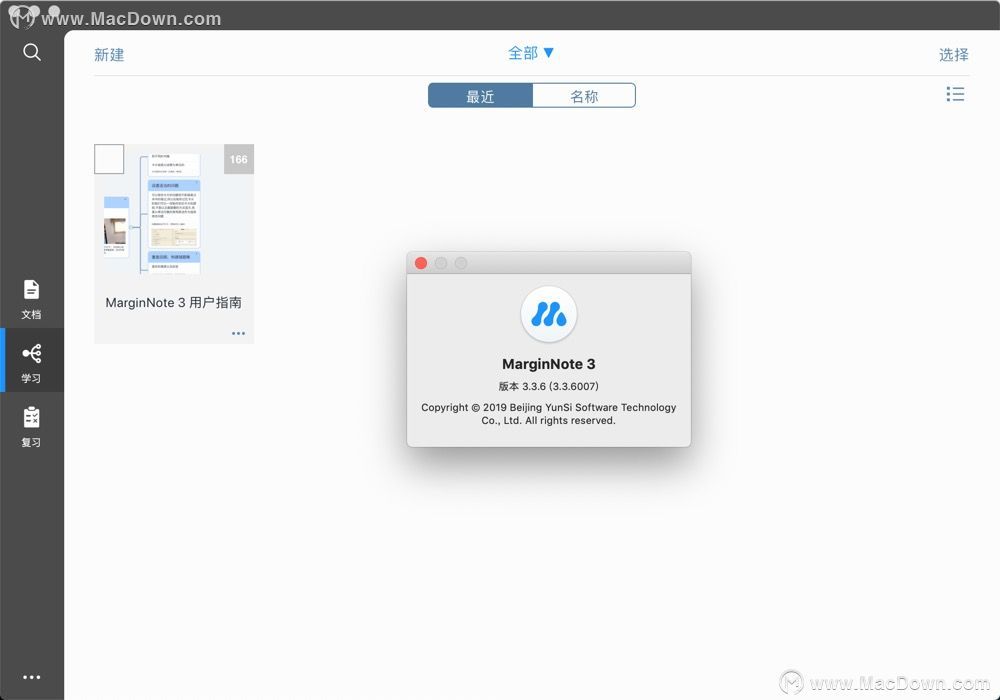
Task: Sort notebooks by 最近 tab
Action: coord(480,96)
